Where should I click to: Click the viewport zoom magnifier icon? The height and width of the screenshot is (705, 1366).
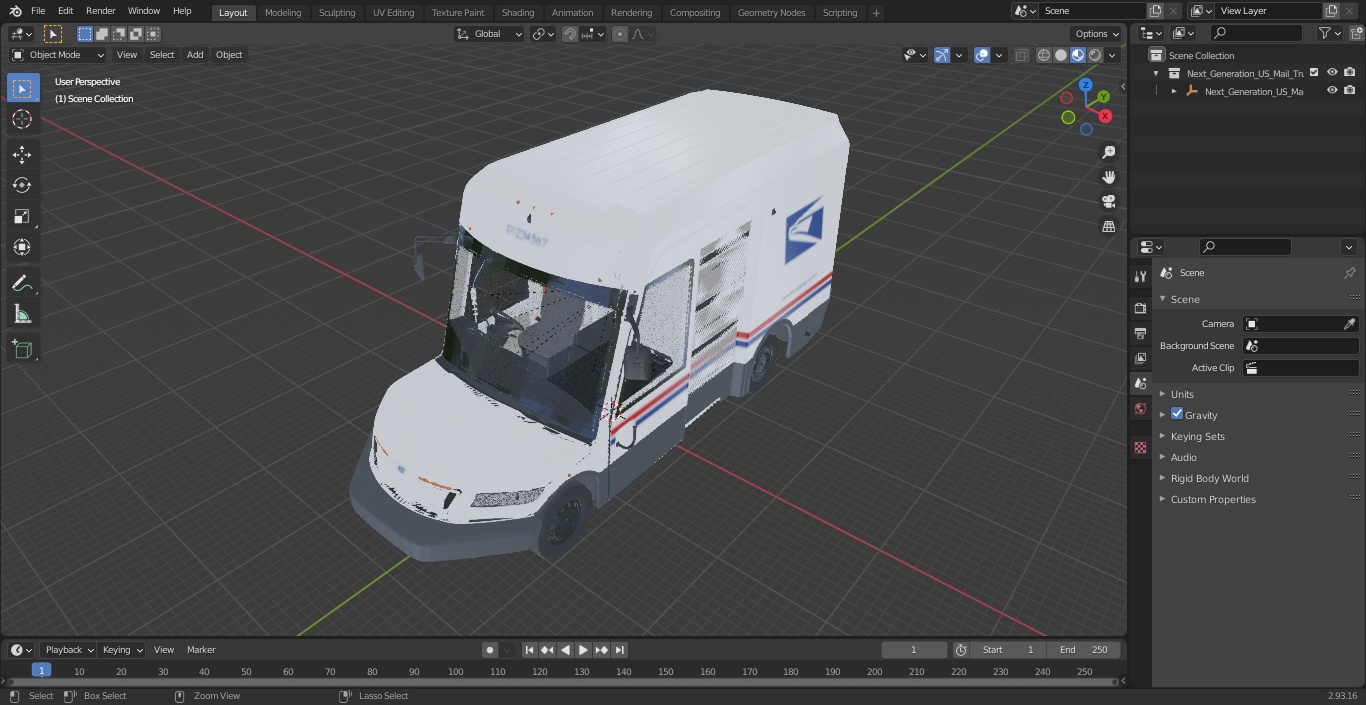click(1108, 152)
